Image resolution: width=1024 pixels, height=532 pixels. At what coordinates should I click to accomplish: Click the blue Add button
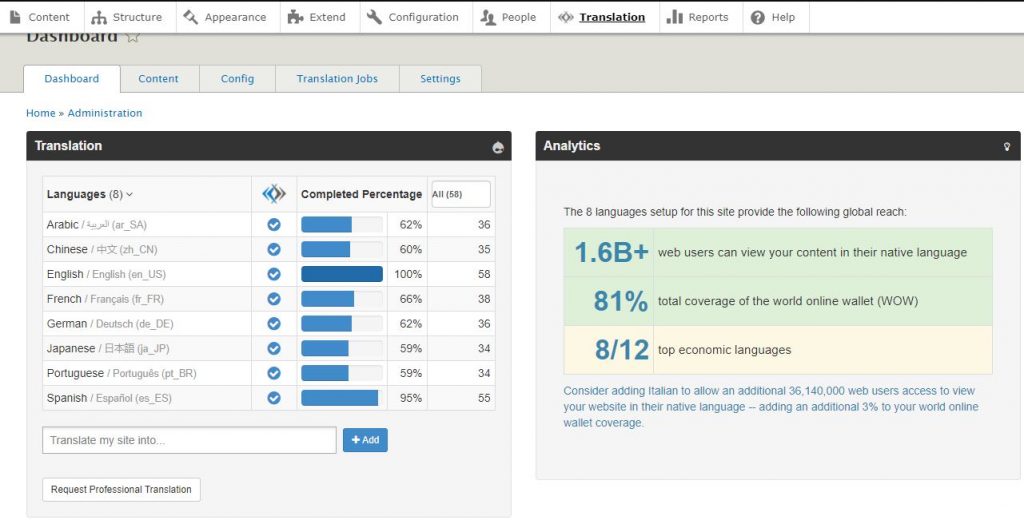[365, 440]
